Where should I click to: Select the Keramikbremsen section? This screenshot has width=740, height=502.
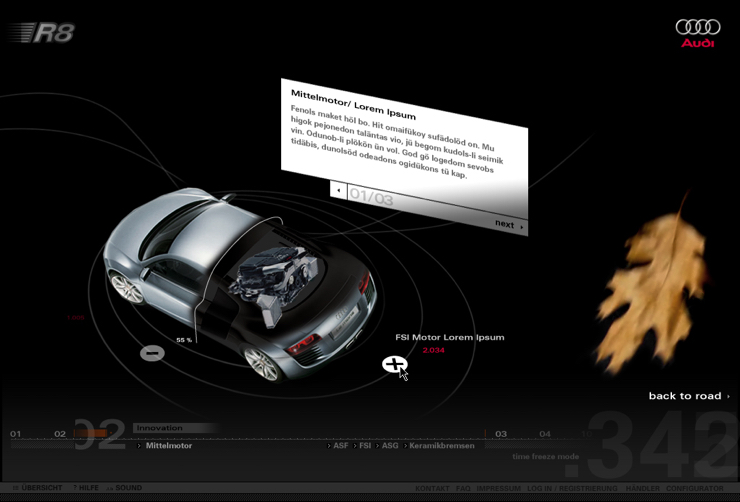click(x=442, y=445)
